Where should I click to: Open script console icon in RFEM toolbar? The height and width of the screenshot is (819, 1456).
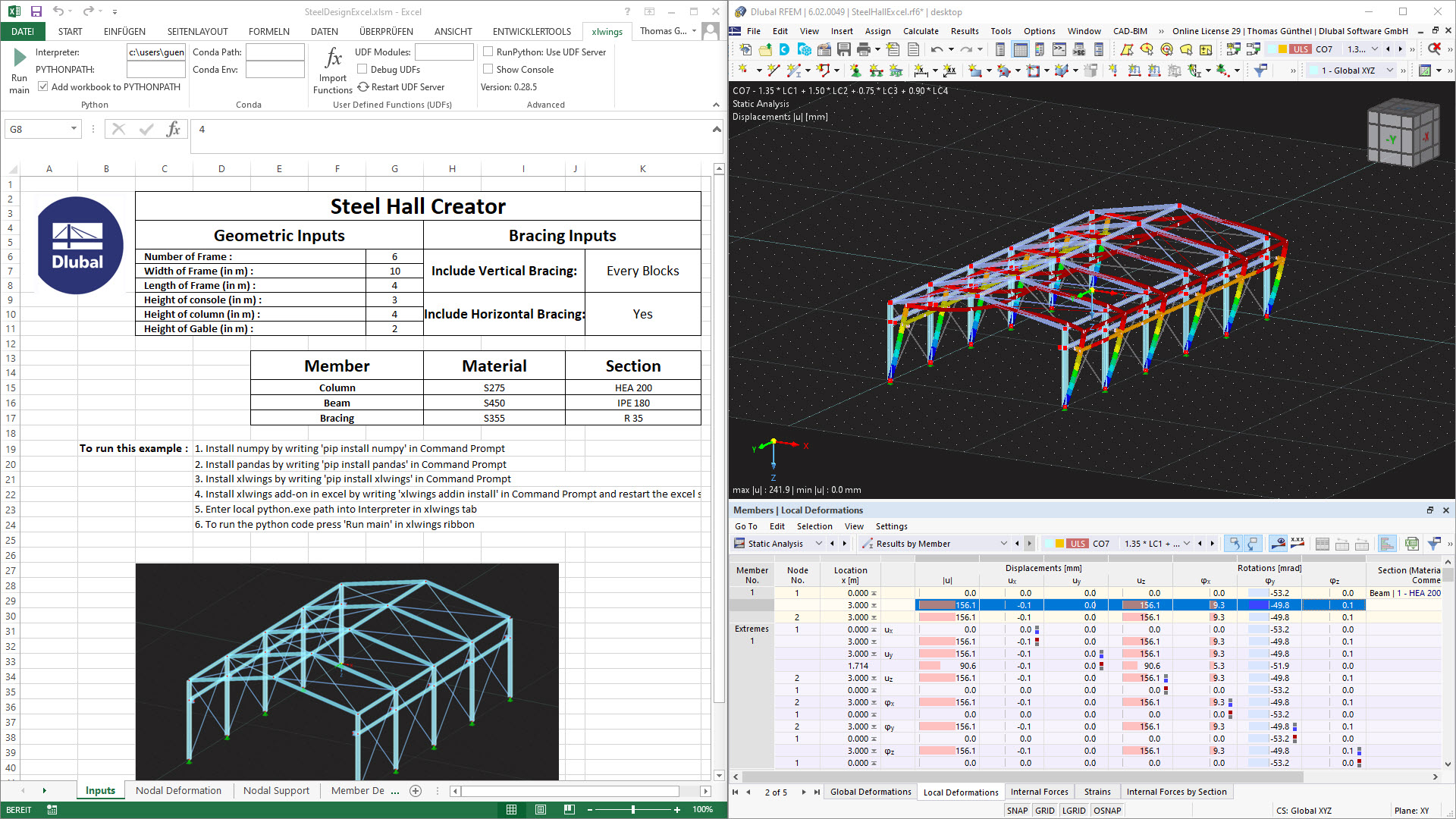[1059, 49]
